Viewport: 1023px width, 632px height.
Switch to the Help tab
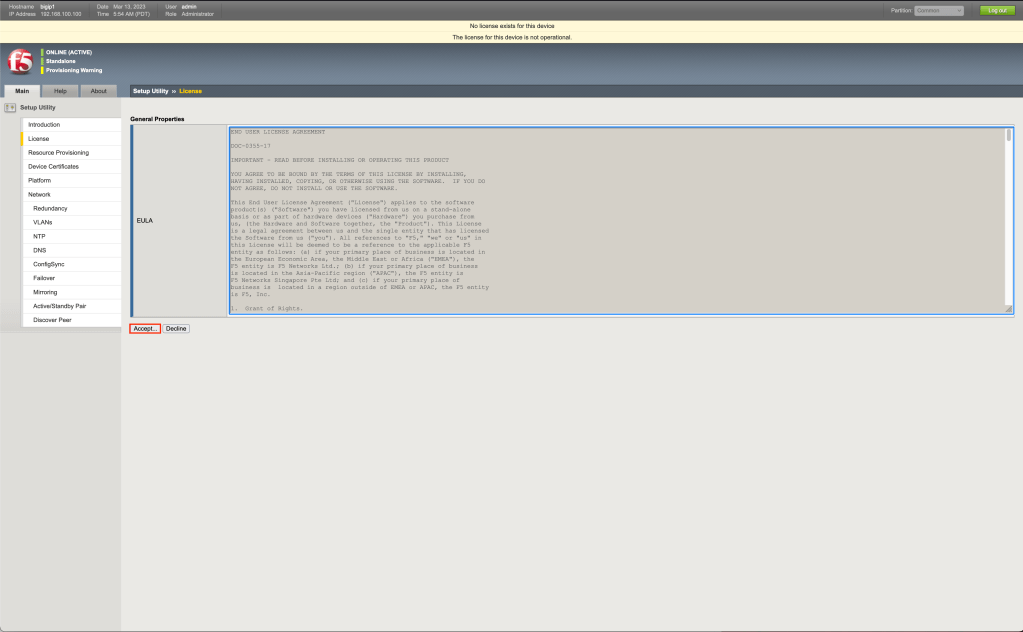point(60,91)
